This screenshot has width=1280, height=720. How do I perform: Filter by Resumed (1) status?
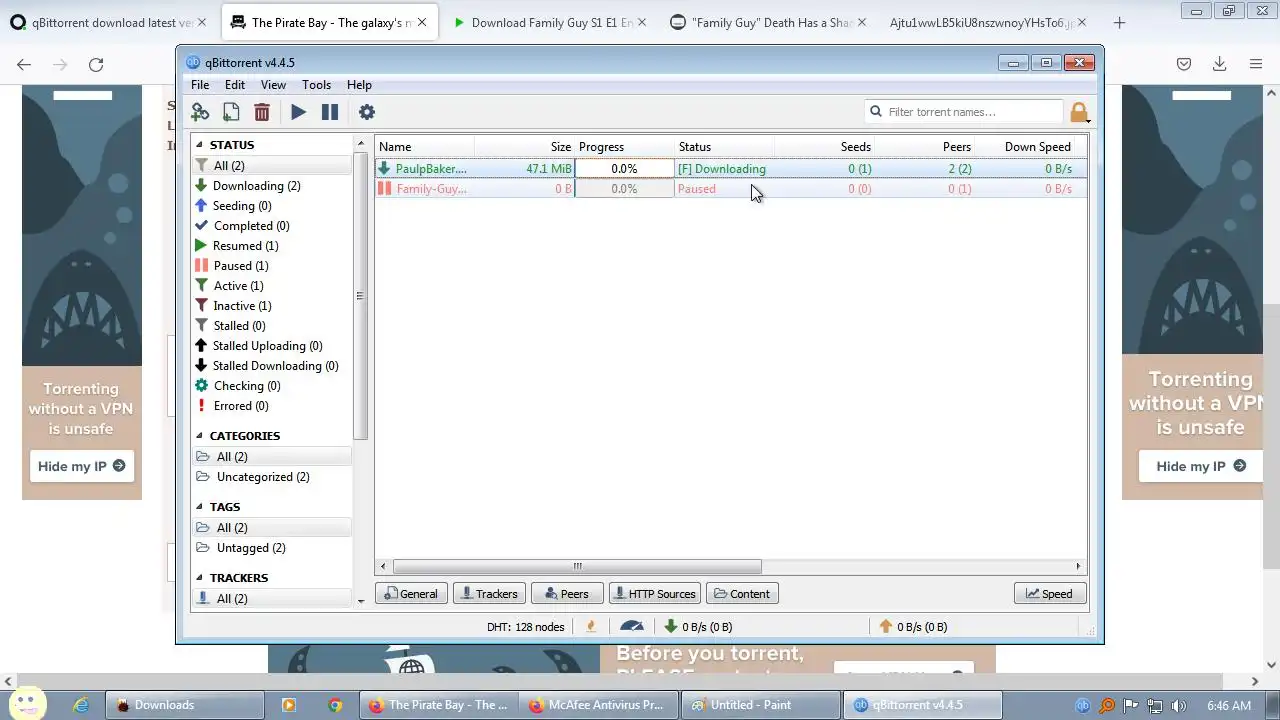pyautogui.click(x=245, y=245)
